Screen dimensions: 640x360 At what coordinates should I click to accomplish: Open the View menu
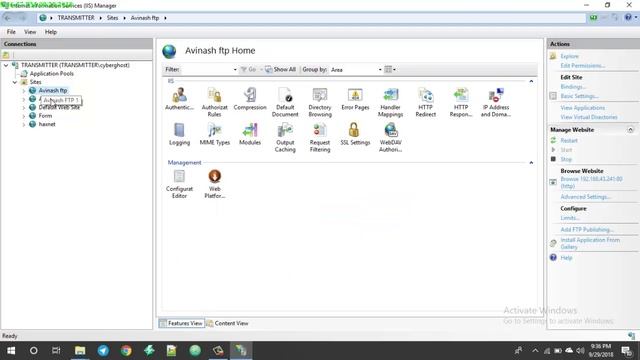pyautogui.click(x=30, y=32)
